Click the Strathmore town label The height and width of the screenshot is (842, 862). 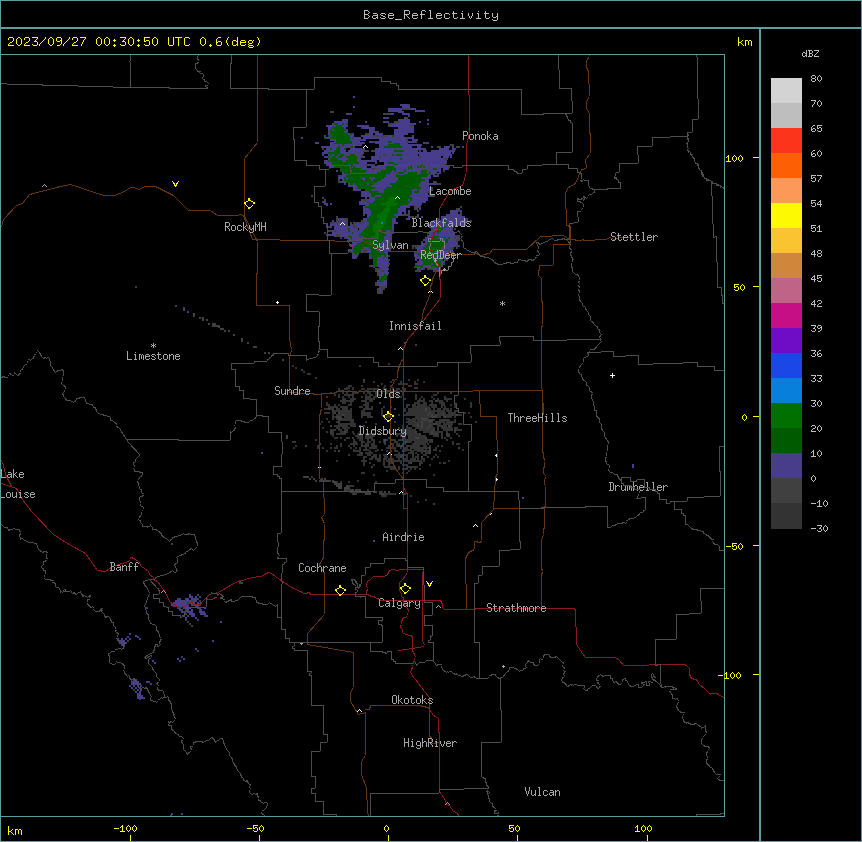pyautogui.click(x=516, y=608)
